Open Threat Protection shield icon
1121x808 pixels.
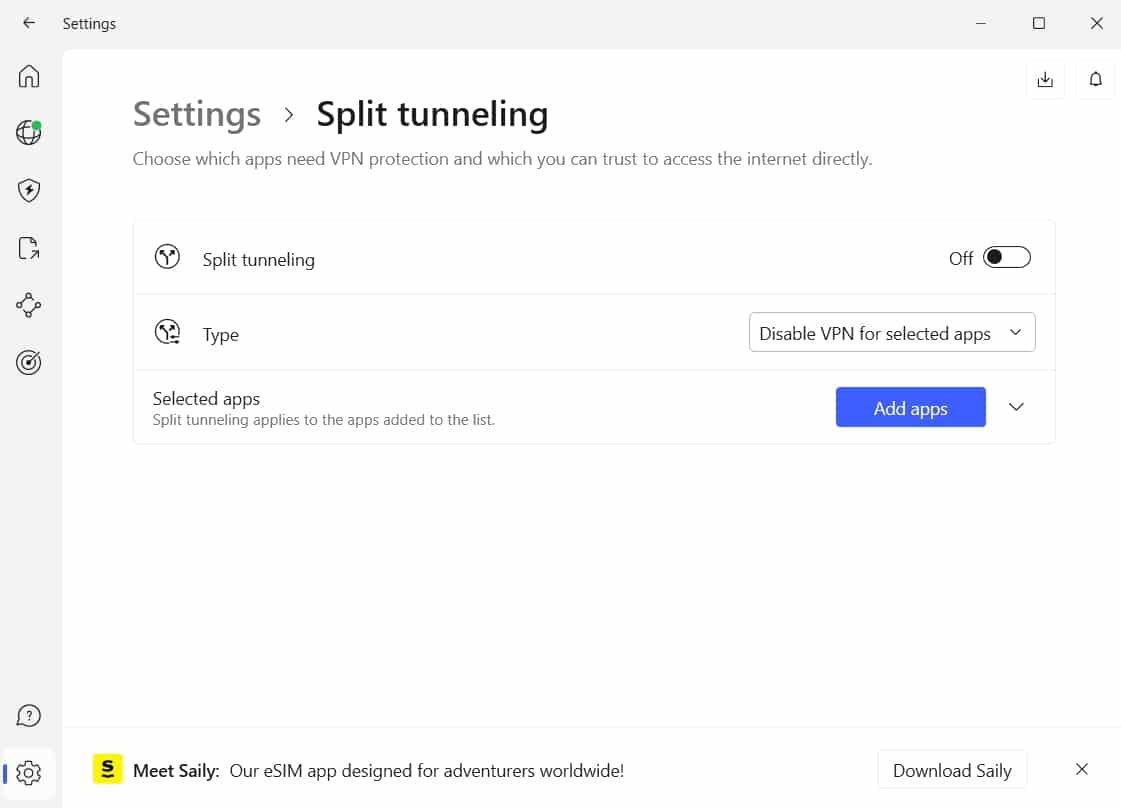29,190
